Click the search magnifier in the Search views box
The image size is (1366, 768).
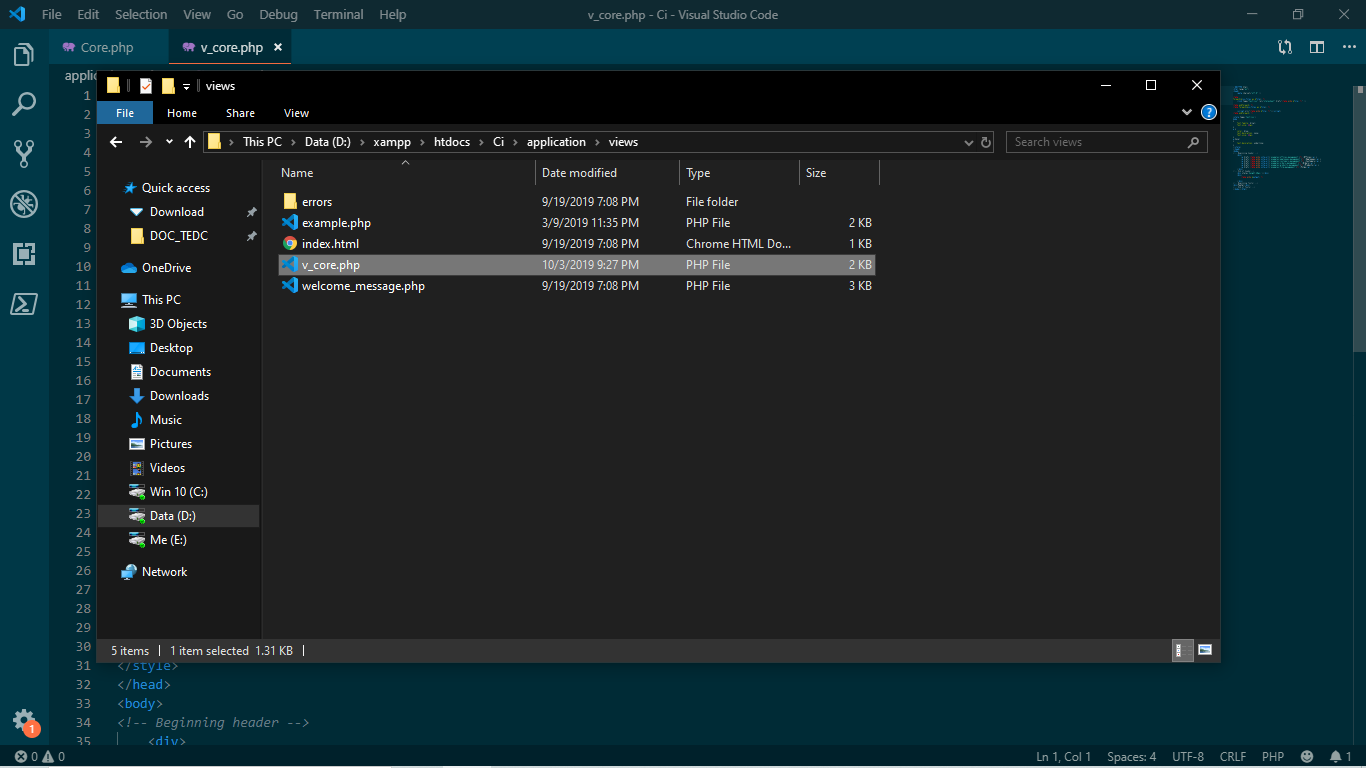(1193, 142)
